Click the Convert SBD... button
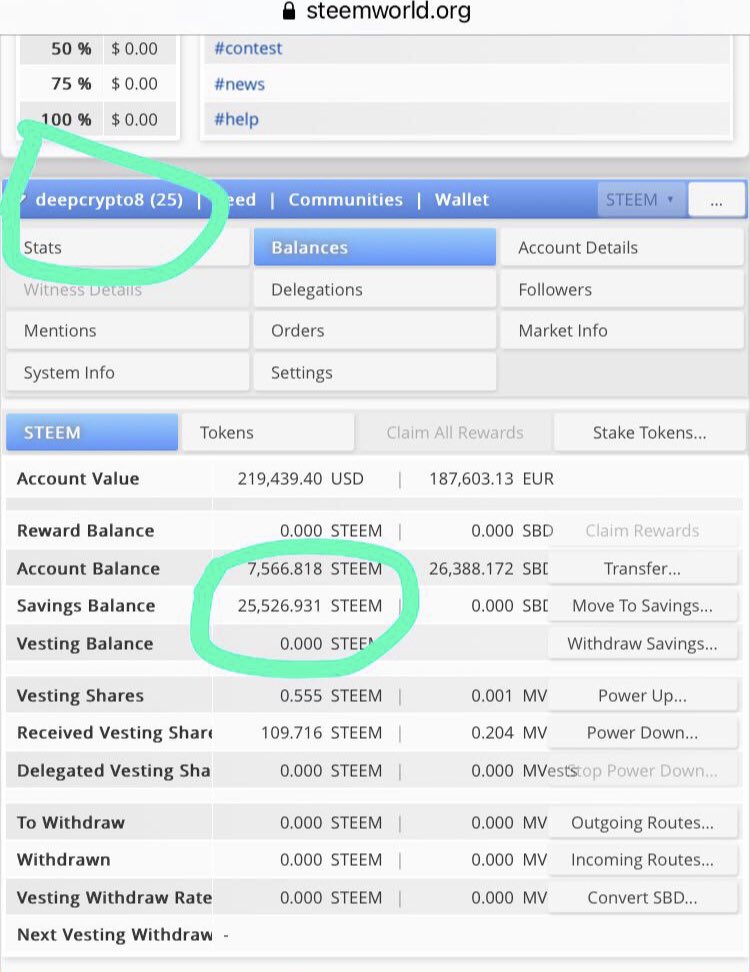 [642, 898]
